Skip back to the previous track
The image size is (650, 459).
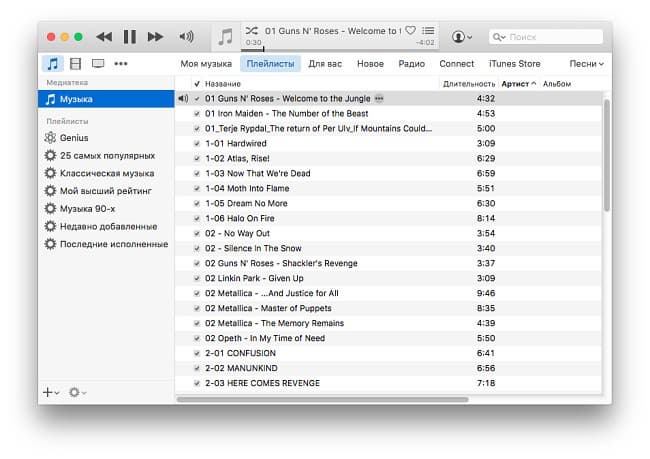click(104, 37)
